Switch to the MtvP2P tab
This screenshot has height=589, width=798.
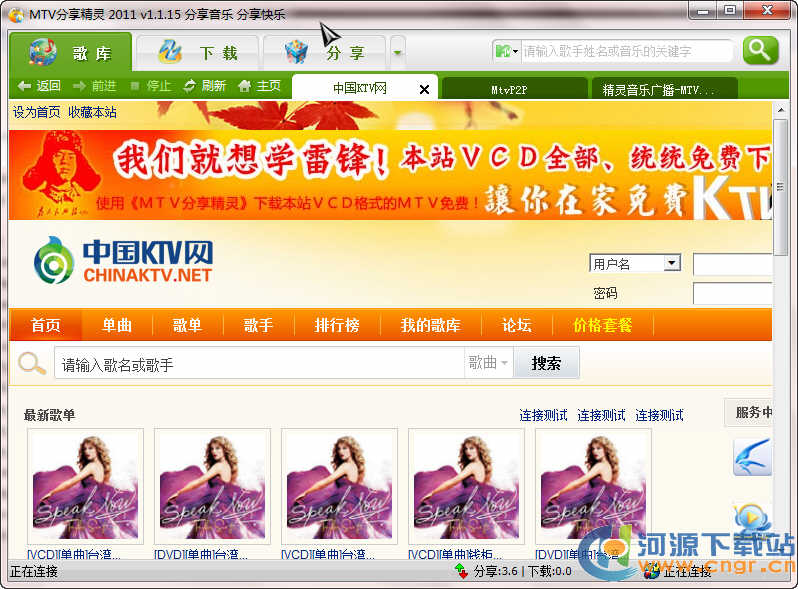514,90
